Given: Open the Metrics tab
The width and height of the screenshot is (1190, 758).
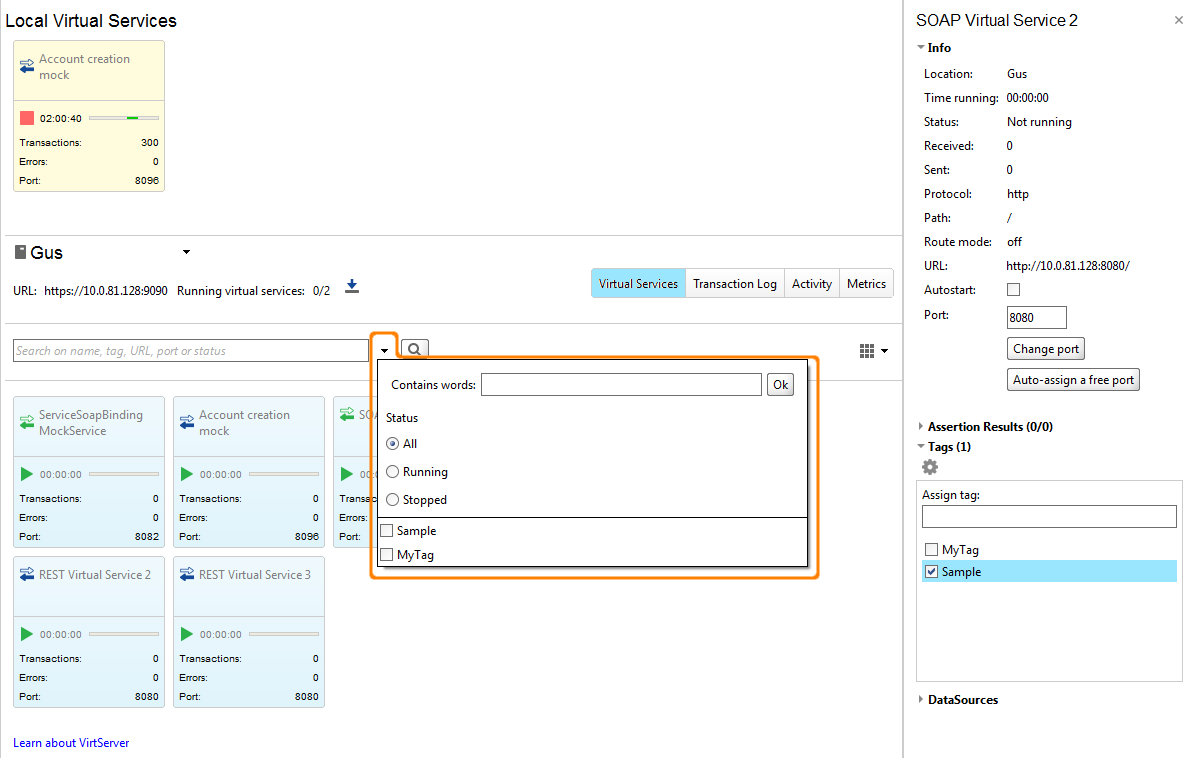Looking at the screenshot, I should 866,283.
